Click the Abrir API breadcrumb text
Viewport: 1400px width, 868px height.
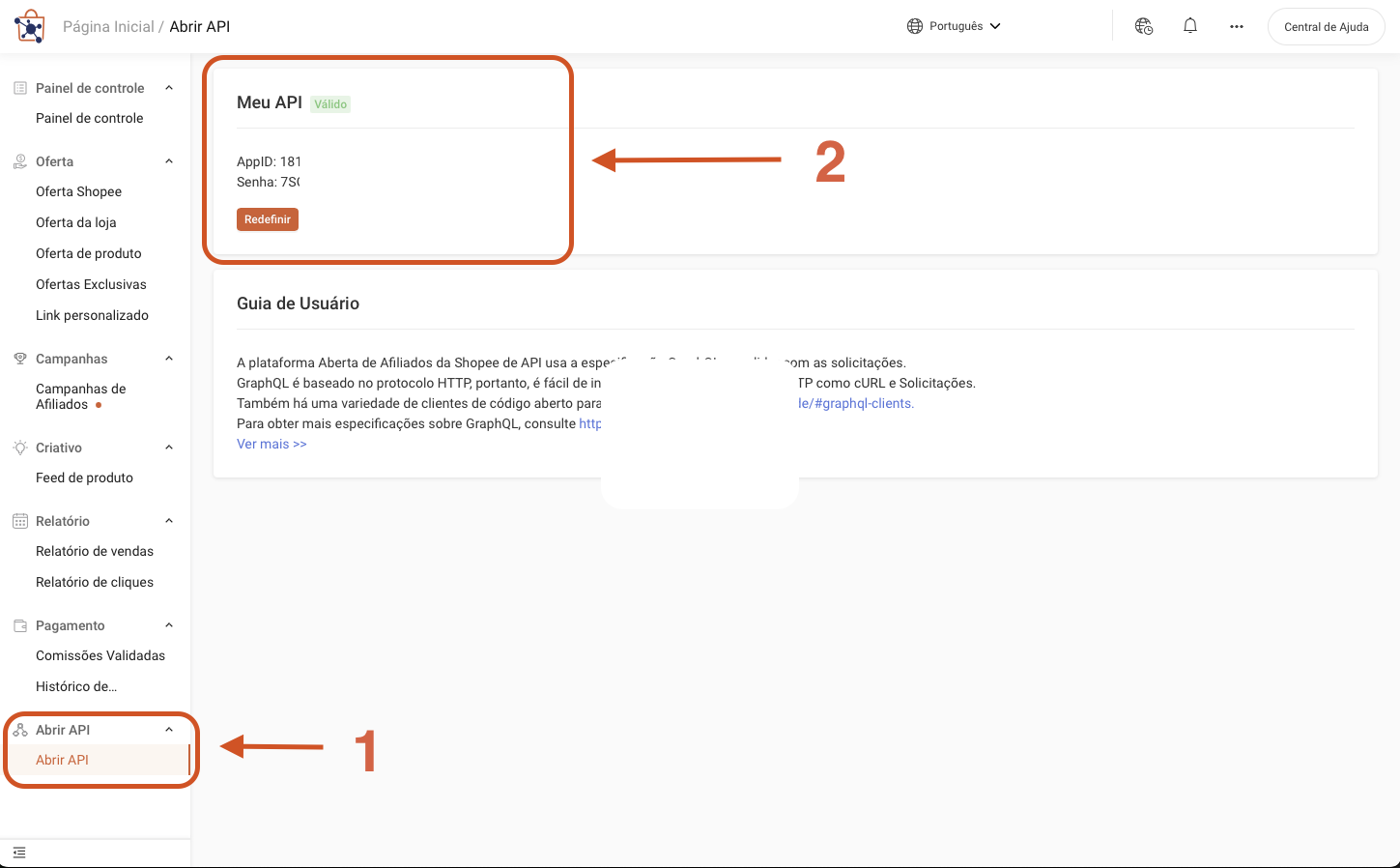pyautogui.click(x=200, y=27)
